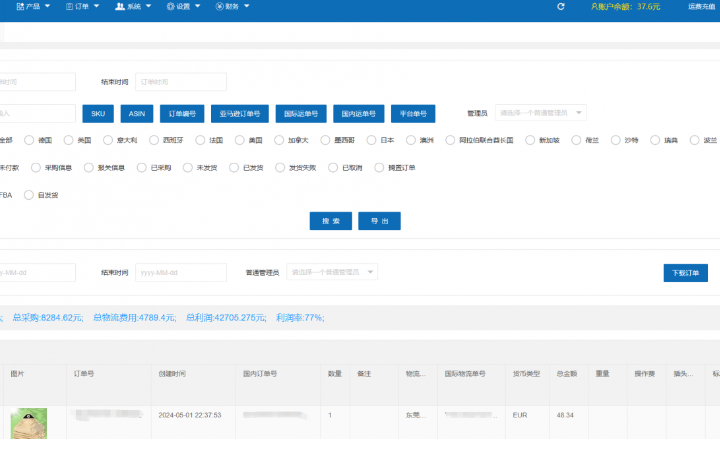Select the 发货失败 status radio
Viewport: 720px width, 450px height.
click(x=280, y=168)
